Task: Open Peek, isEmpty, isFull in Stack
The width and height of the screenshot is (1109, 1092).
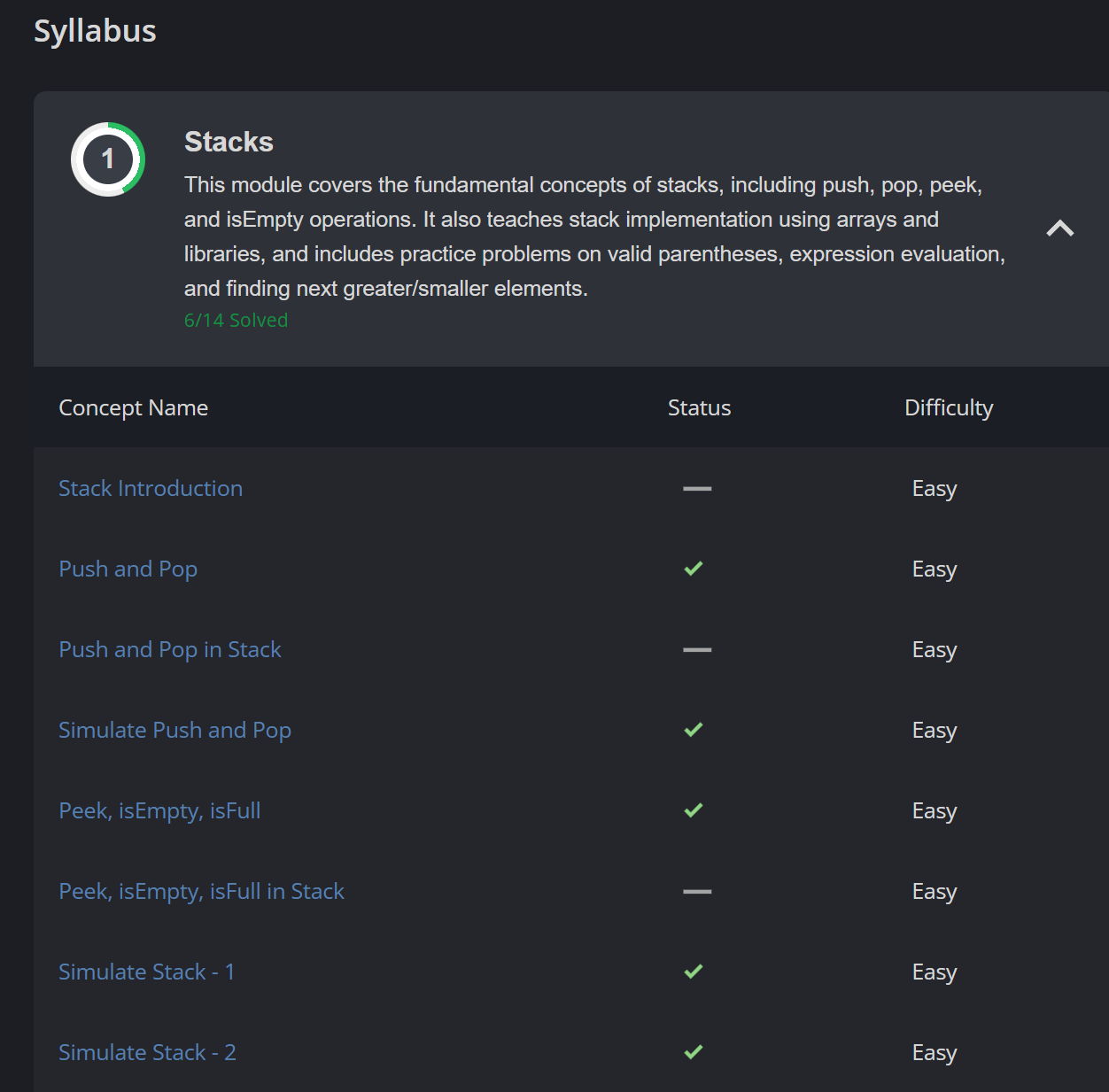Action: [201, 891]
